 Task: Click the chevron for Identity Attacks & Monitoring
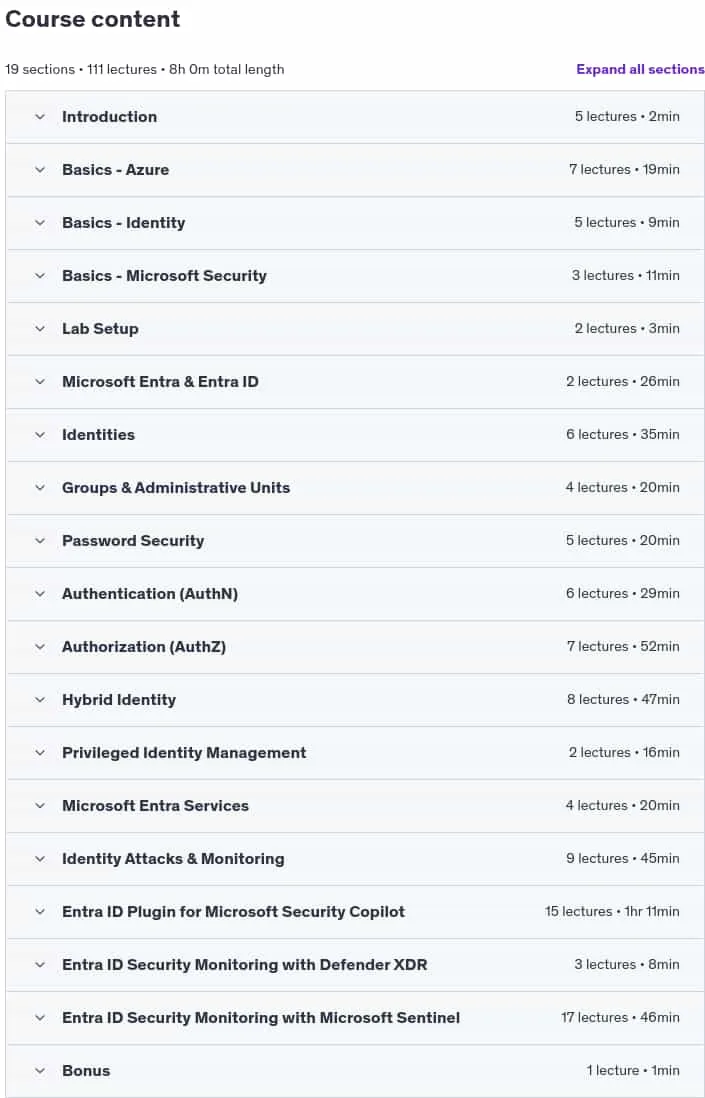coord(40,859)
